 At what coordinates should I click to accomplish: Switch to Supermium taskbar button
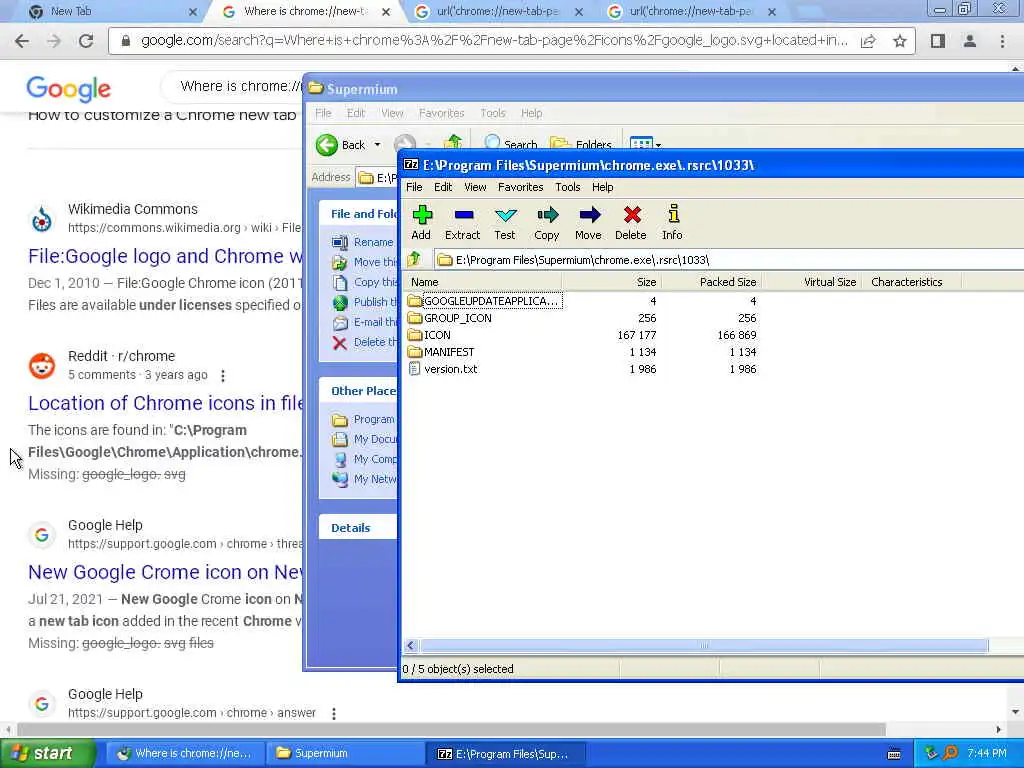point(344,754)
